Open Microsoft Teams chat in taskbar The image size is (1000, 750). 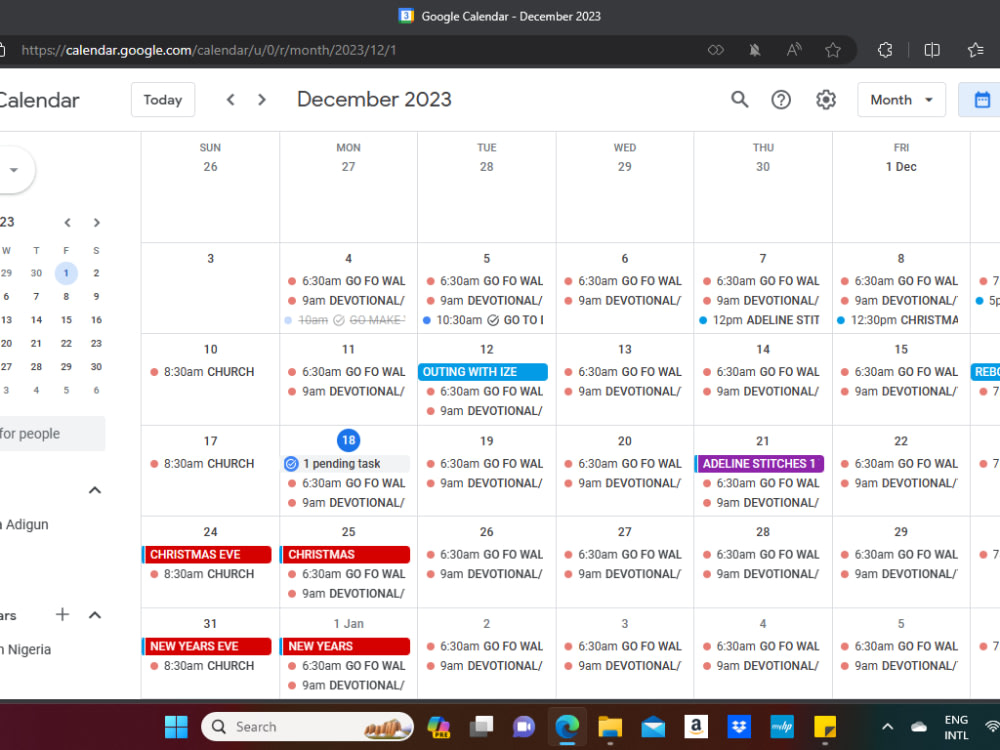pyautogui.click(x=524, y=726)
